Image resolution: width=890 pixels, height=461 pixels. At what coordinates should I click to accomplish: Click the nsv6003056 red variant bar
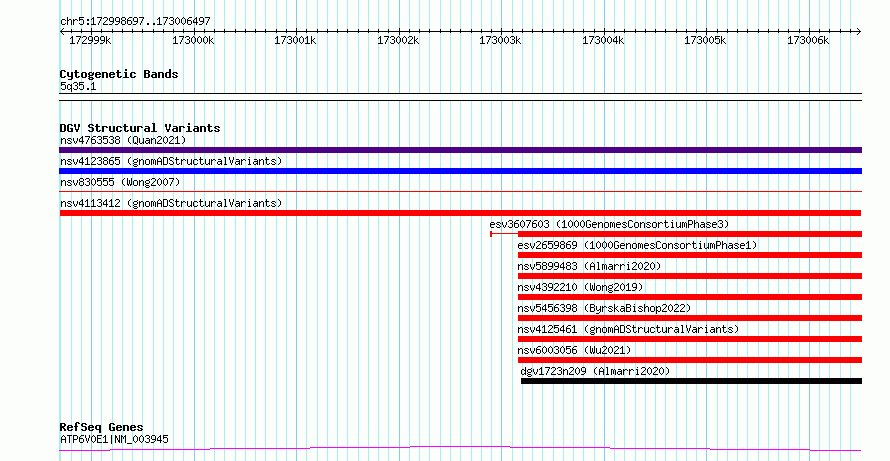690,360
